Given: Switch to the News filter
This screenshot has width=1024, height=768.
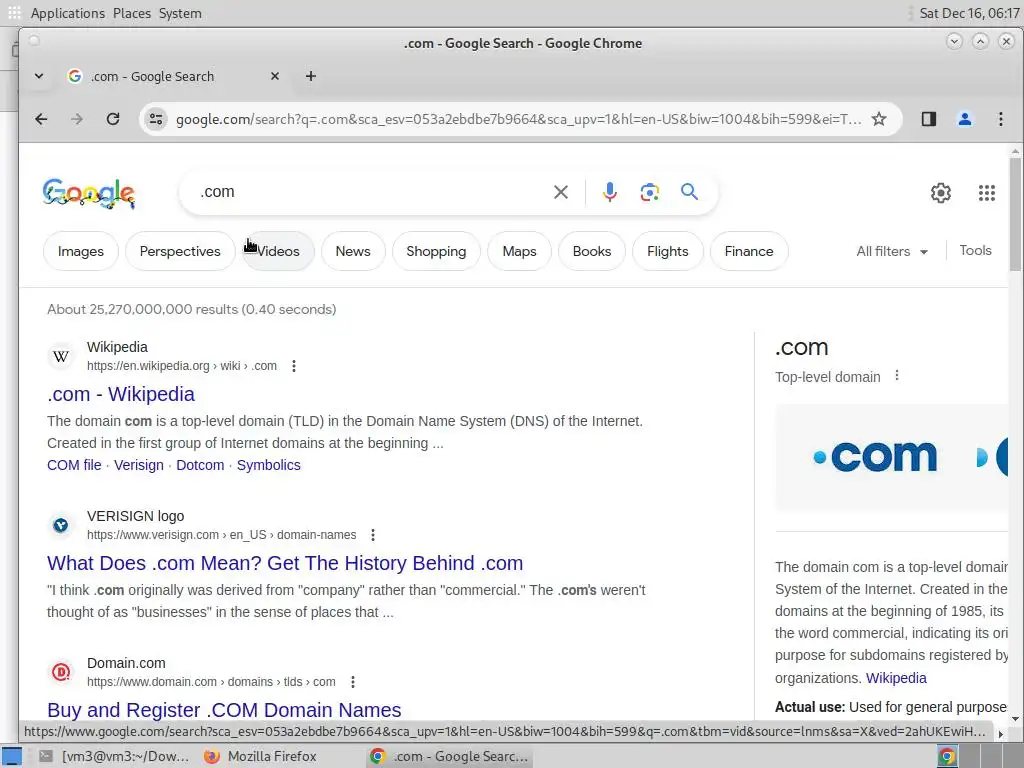Looking at the screenshot, I should 353,251.
